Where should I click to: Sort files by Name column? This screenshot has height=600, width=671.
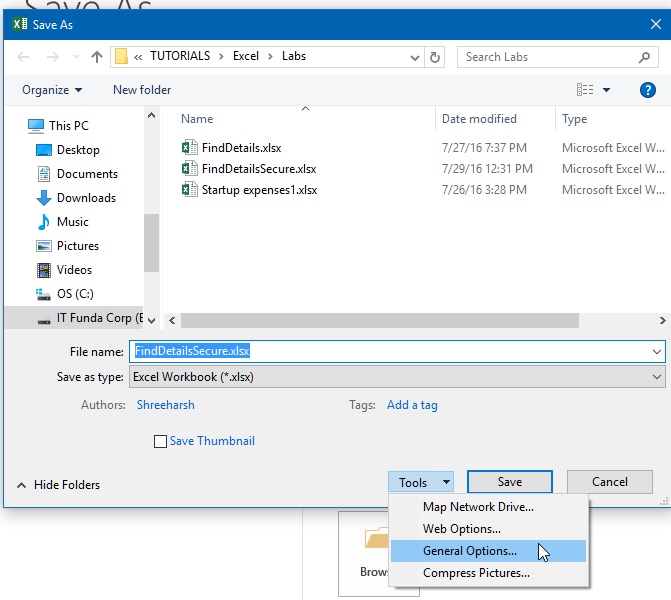197,119
